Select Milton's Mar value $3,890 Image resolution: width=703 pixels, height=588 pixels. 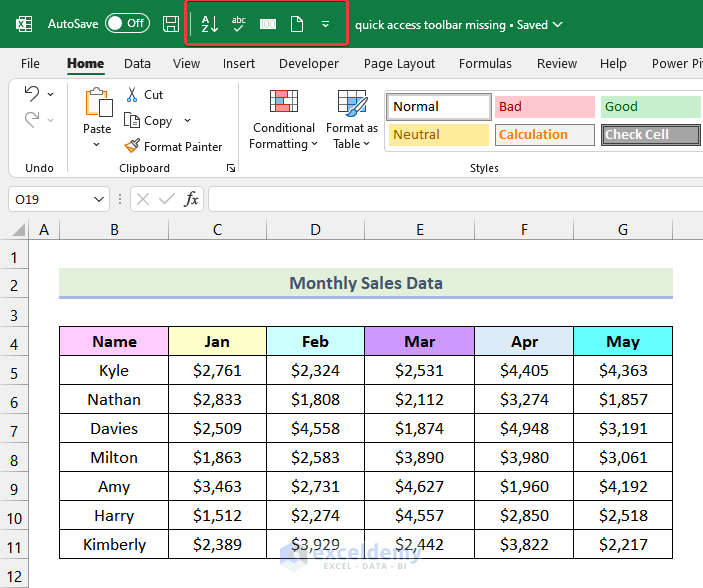(x=420, y=457)
